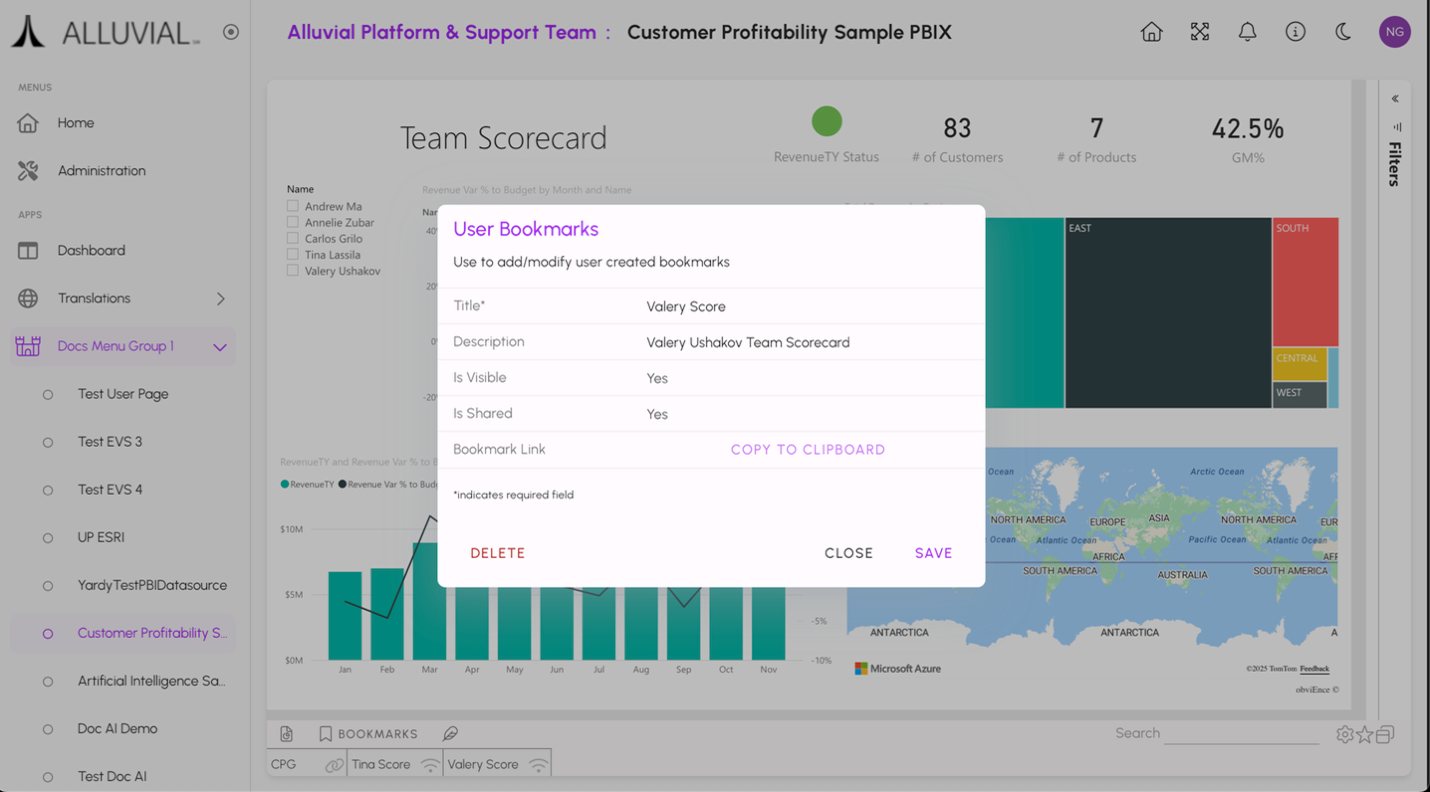Click COPY TO CLIPBOARD link
Image resolution: width=1430 pixels, height=792 pixels.
[x=807, y=450]
